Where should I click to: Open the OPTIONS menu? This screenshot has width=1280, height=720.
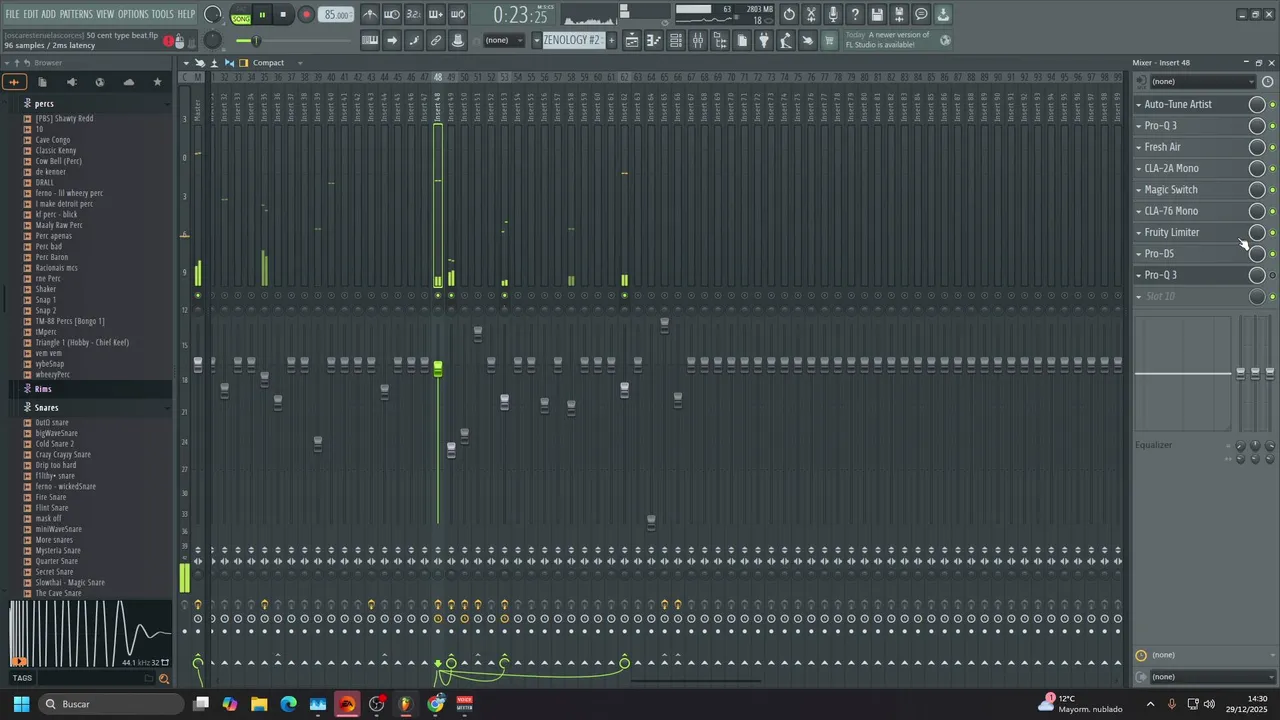click(133, 14)
